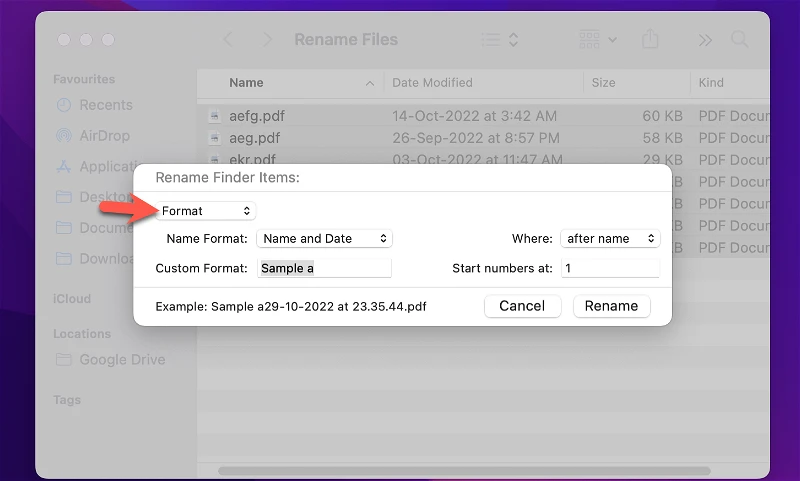
Task: Open the Name and Date dropdown
Action: 324,238
